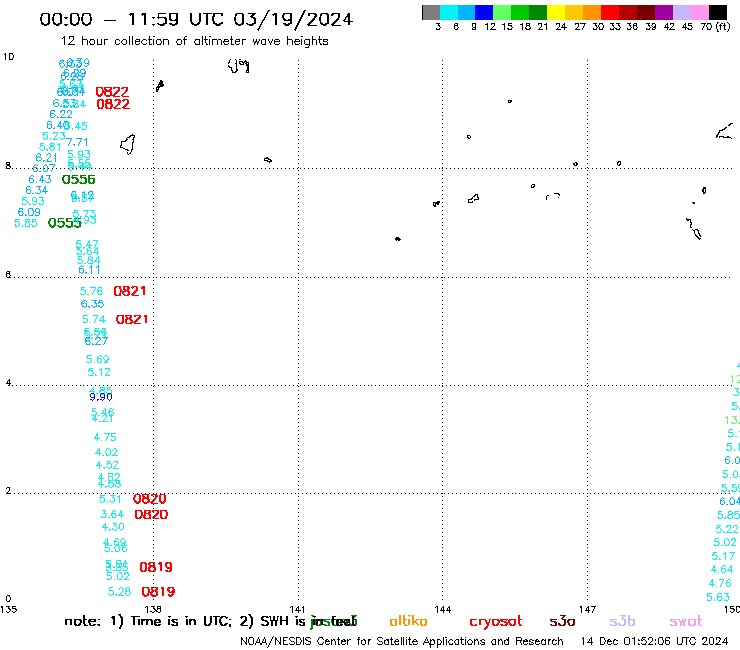Click the wave height value "7.71"
The image size is (740, 650).
tap(77, 142)
